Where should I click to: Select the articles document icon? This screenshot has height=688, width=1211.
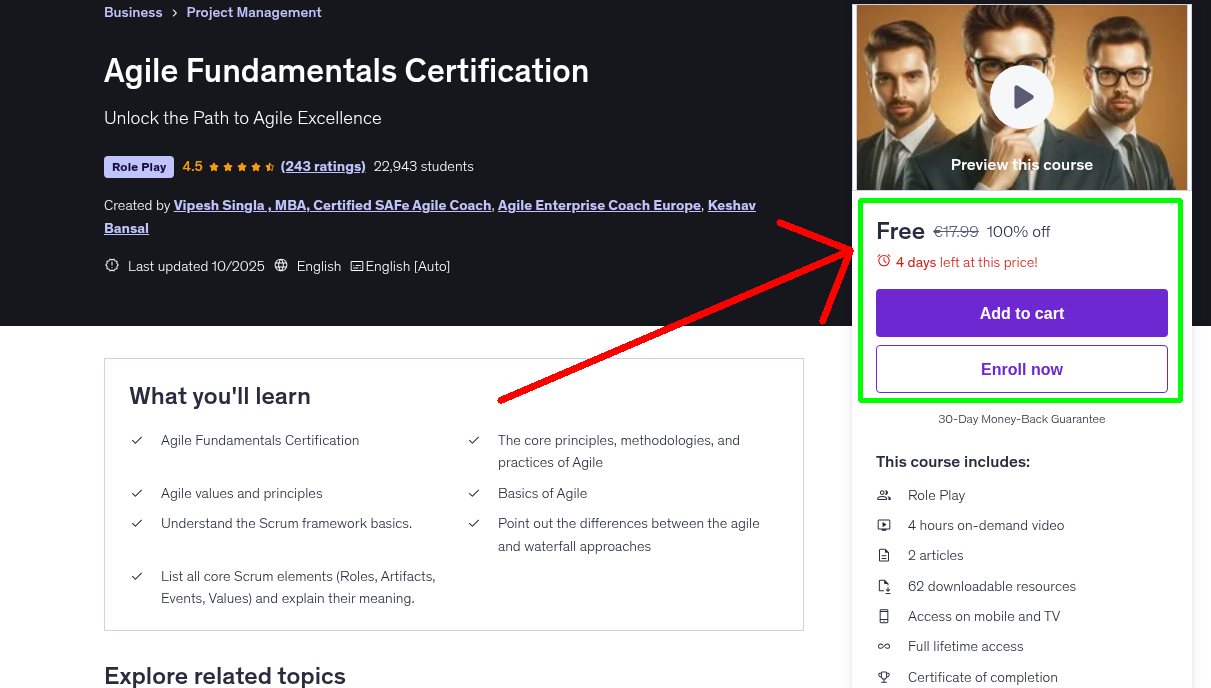[x=884, y=555]
